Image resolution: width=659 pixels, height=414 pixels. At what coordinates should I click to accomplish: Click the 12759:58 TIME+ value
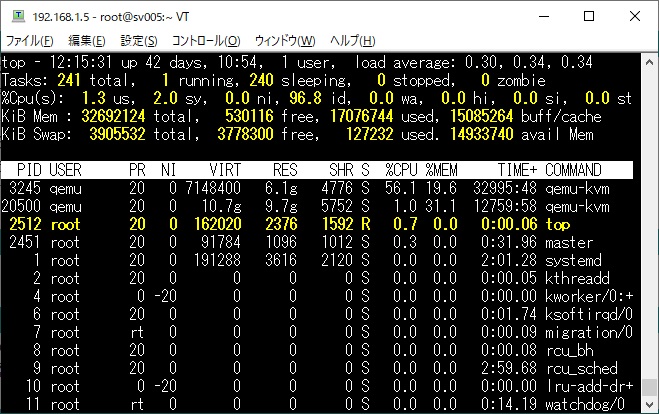click(x=505, y=206)
